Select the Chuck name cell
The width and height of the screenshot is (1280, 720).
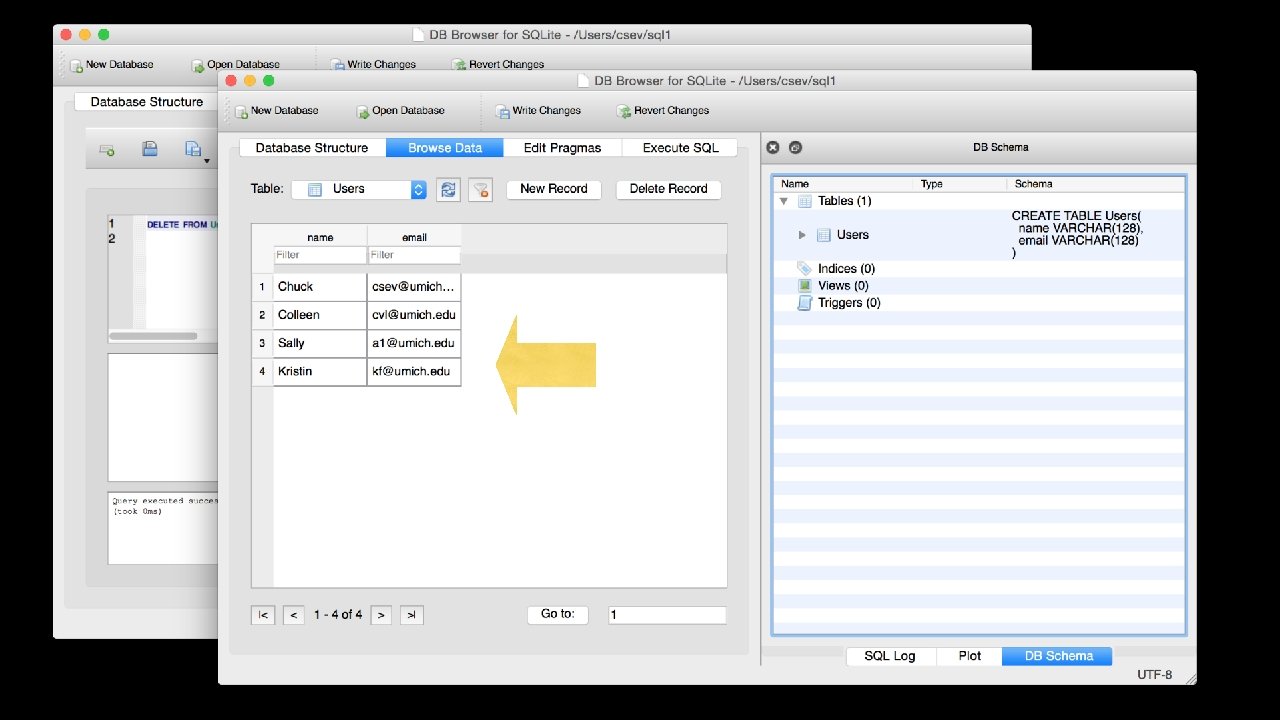pos(320,287)
